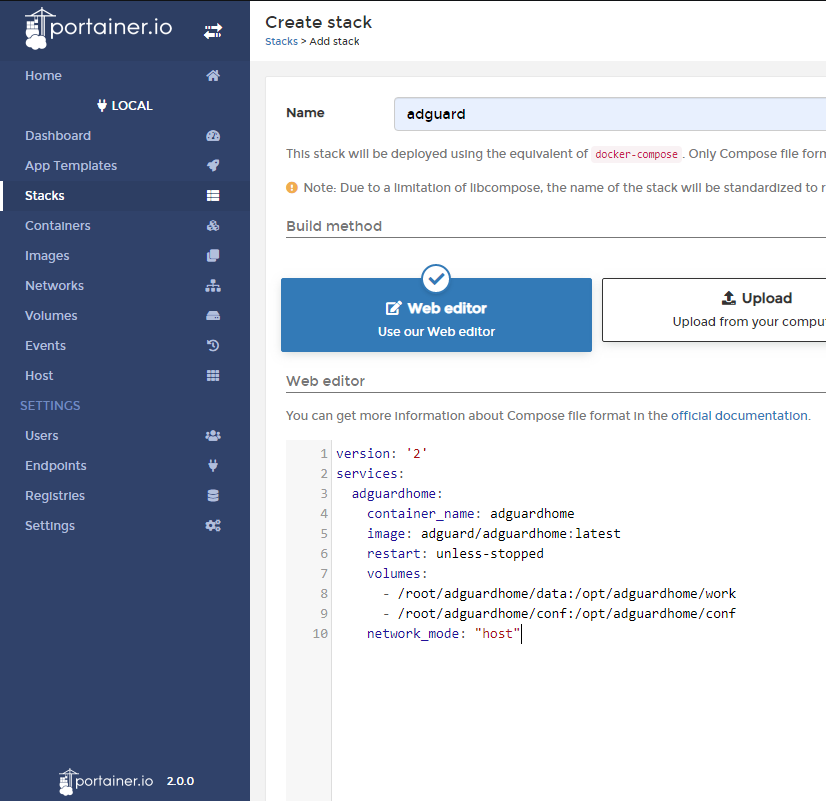Screen dimensions: 826x801
Task: Click the App Templates rocket icon
Action: [x=213, y=165]
